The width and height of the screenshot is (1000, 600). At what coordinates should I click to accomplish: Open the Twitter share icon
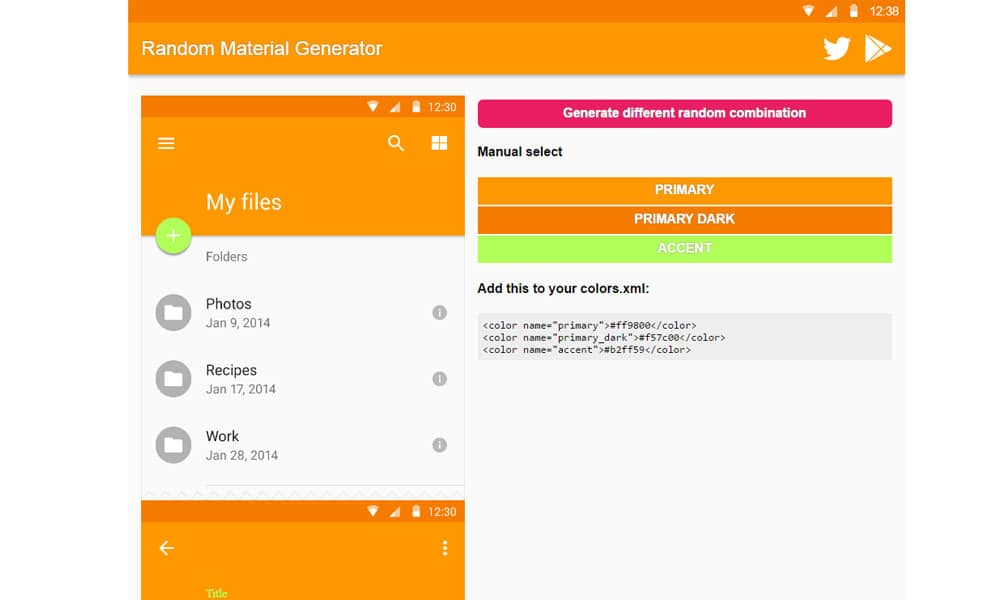(x=836, y=47)
